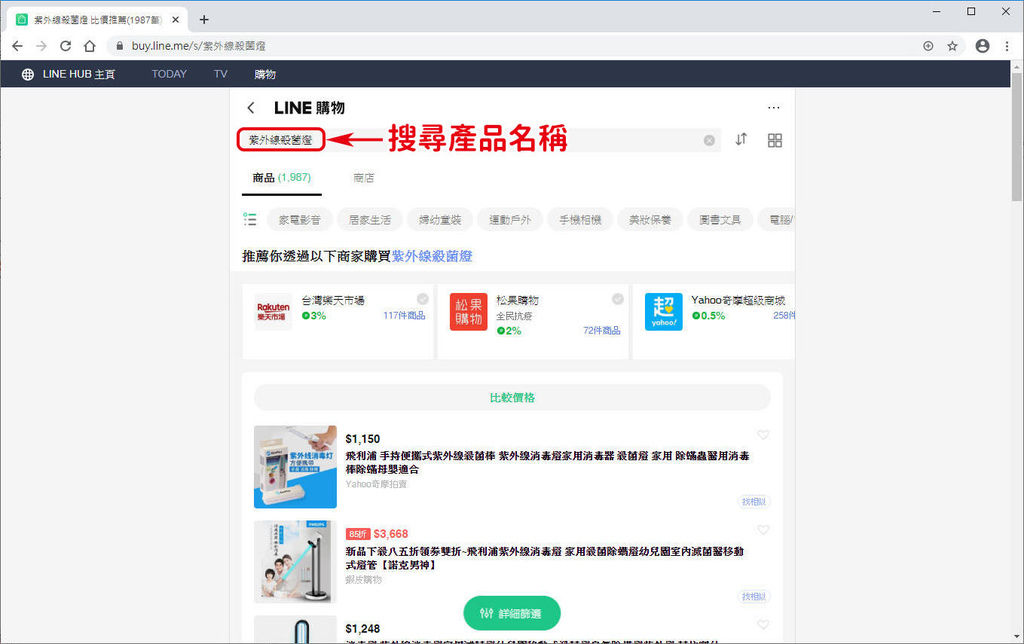Open LINE HUB 主頁
Image resolution: width=1024 pixels, height=644 pixels.
tap(79, 74)
